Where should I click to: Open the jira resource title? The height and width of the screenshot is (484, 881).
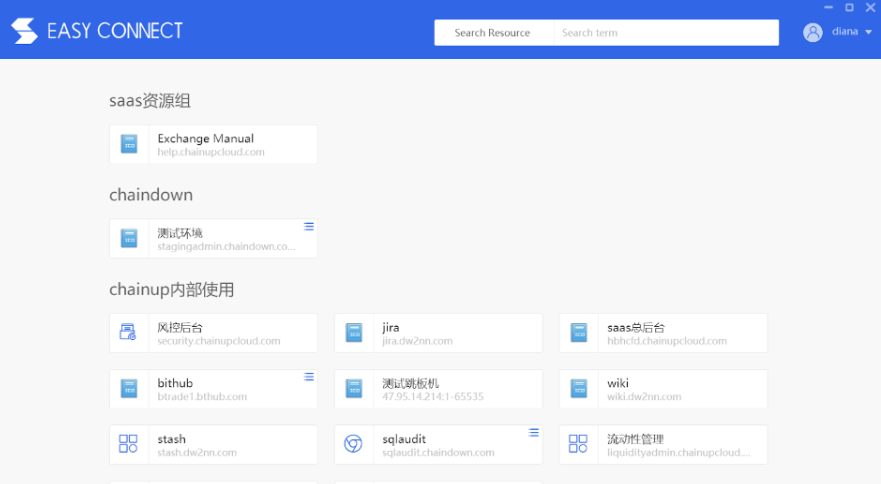click(x=390, y=327)
